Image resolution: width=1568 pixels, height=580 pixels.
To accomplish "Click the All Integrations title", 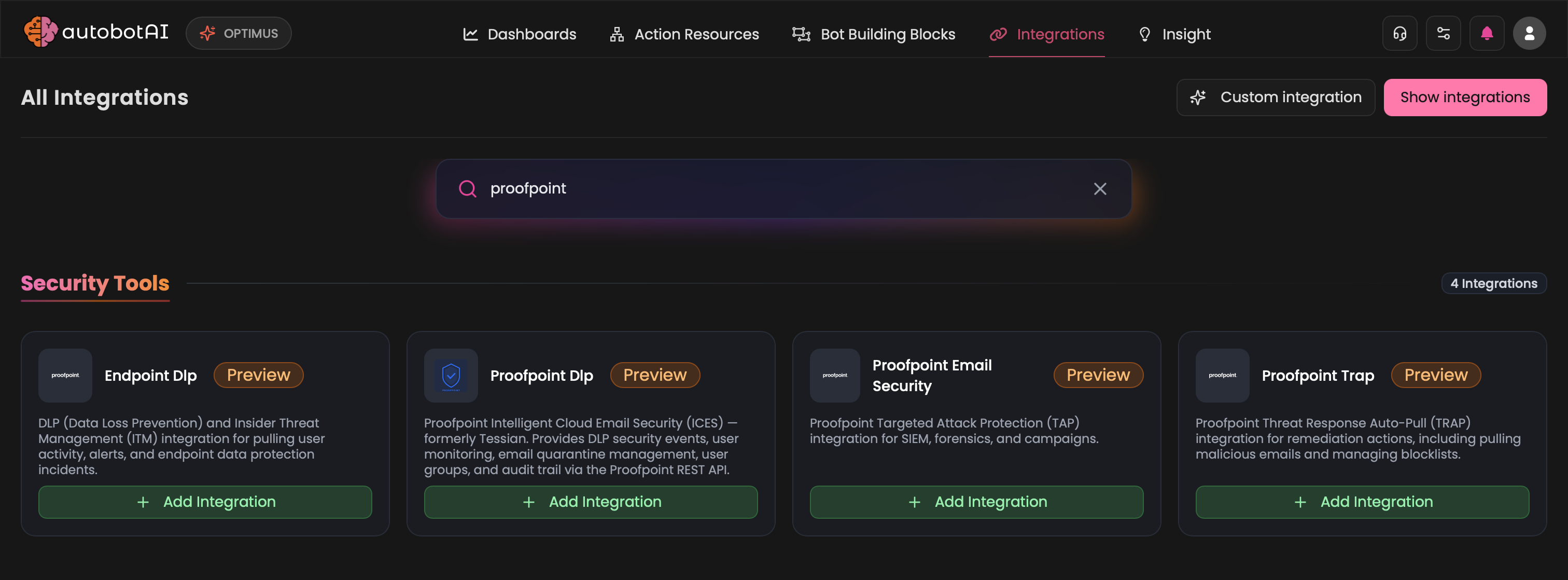I will 105,98.
